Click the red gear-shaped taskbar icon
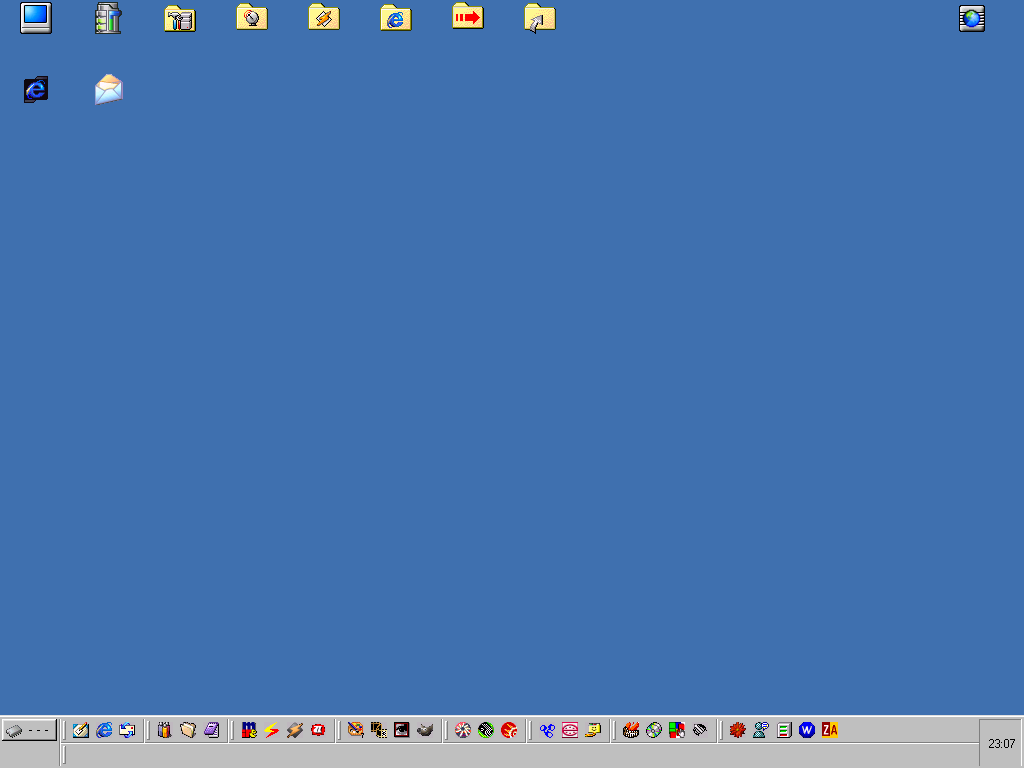 [x=738, y=730]
